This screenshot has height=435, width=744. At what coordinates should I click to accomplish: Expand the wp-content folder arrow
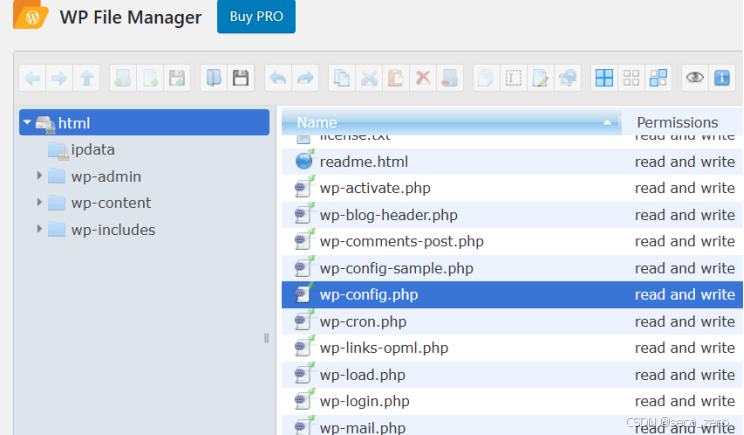pyautogui.click(x=39, y=203)
